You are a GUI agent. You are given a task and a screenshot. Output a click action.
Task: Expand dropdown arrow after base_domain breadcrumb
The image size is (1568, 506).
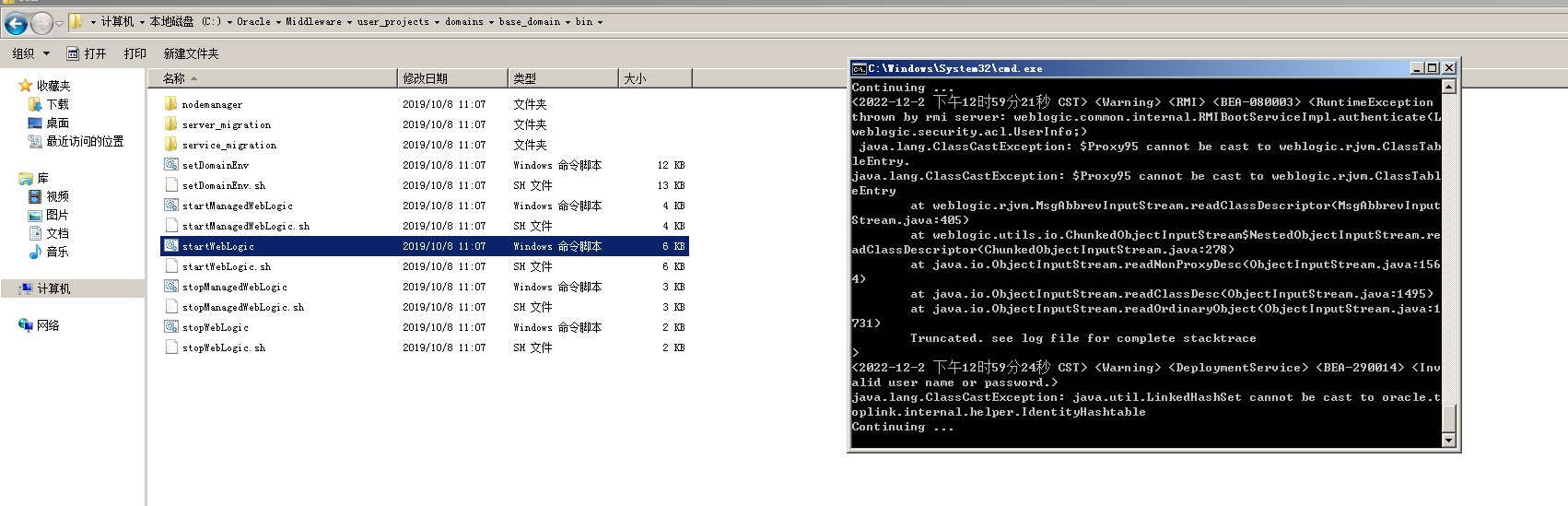pyautogui.click(x=568, y=22)
